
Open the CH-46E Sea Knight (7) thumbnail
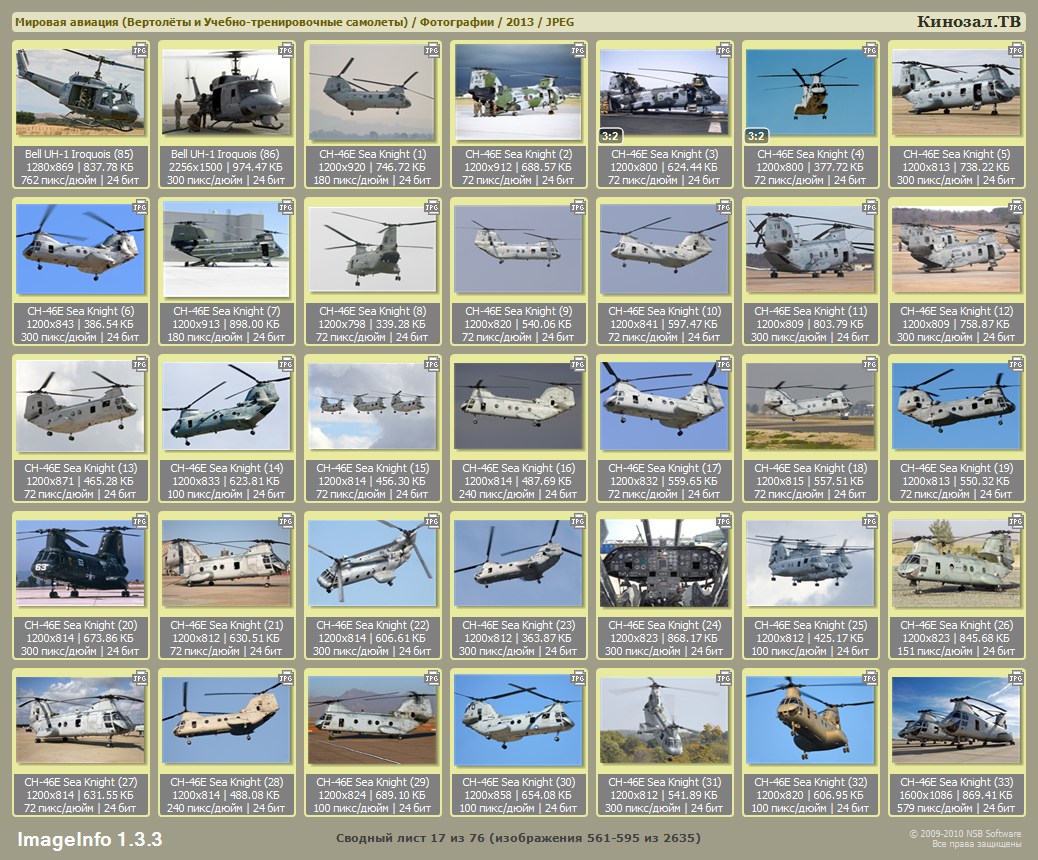coord(226,250)
